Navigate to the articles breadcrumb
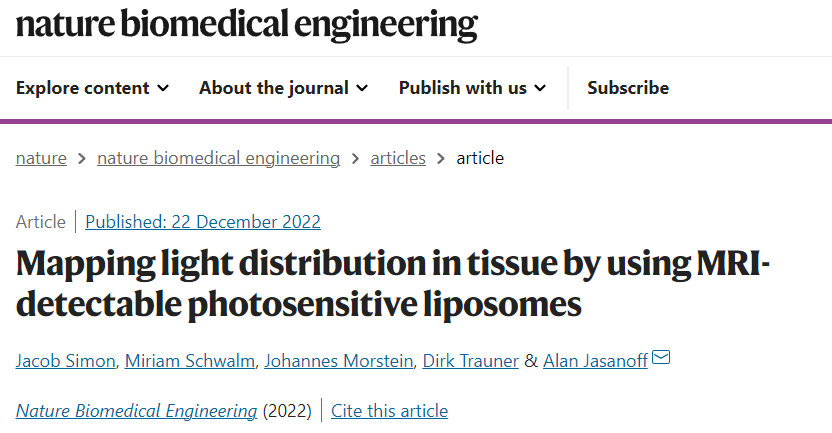Image resolution: width=832 pixels, height=433 pixels. [398, 158]
